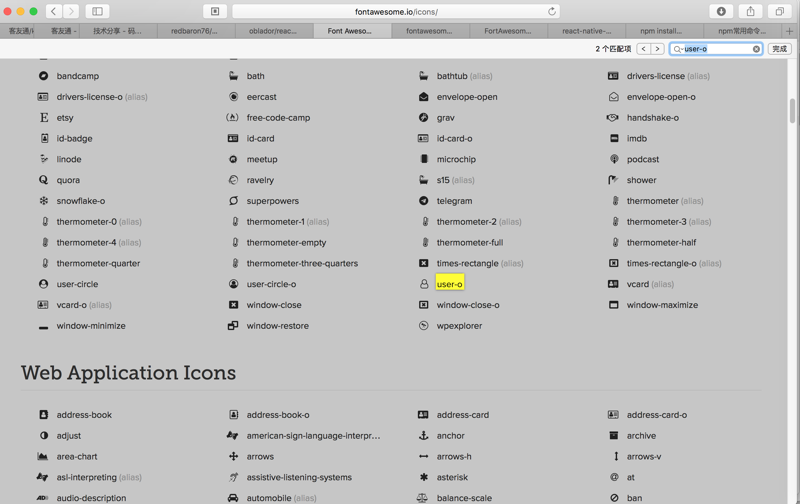Click the fontawesome.io address bar
The image size is (800, 504).
point(396,11)
